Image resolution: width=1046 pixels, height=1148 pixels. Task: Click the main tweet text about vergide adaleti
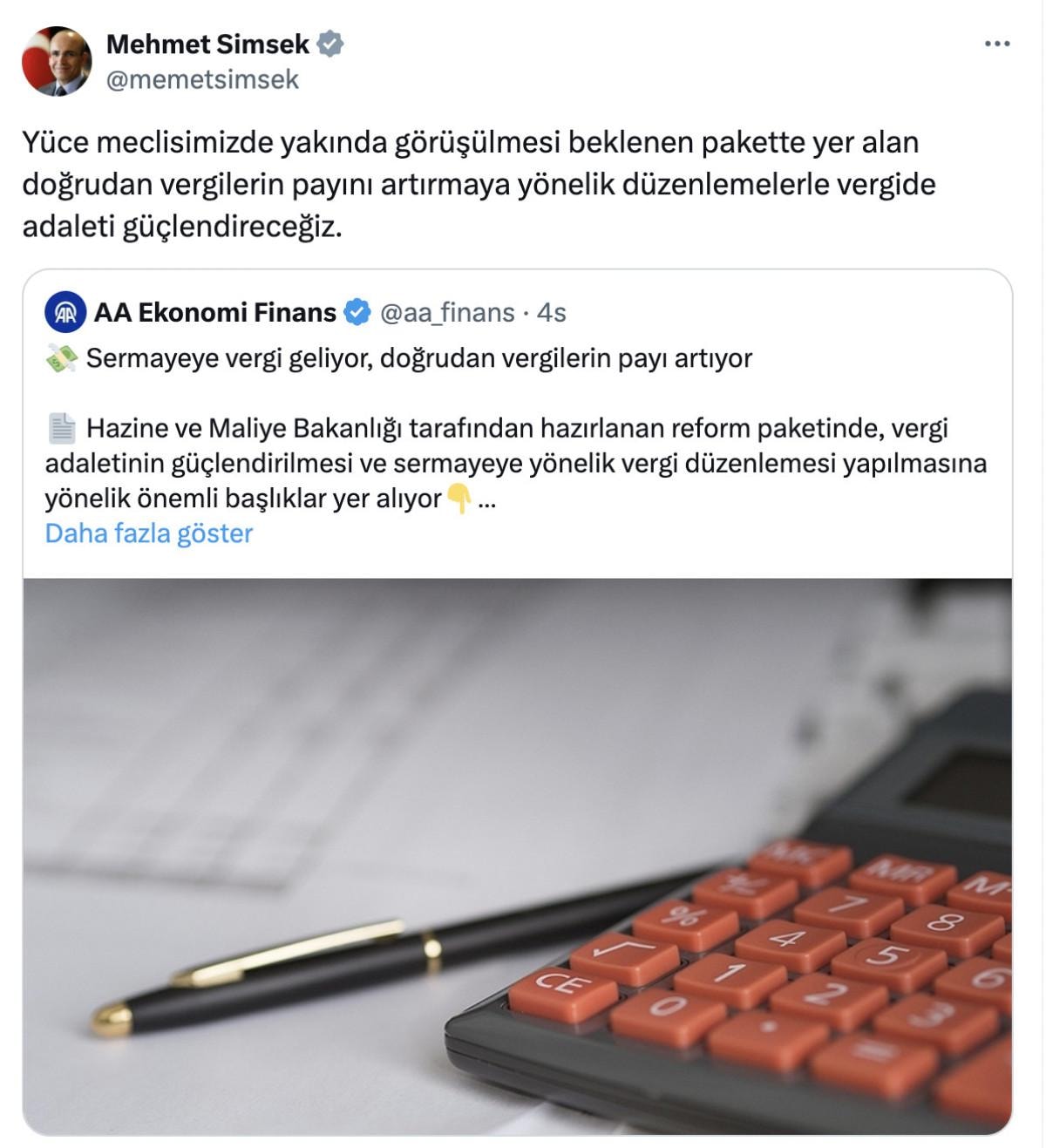(479, 184)
